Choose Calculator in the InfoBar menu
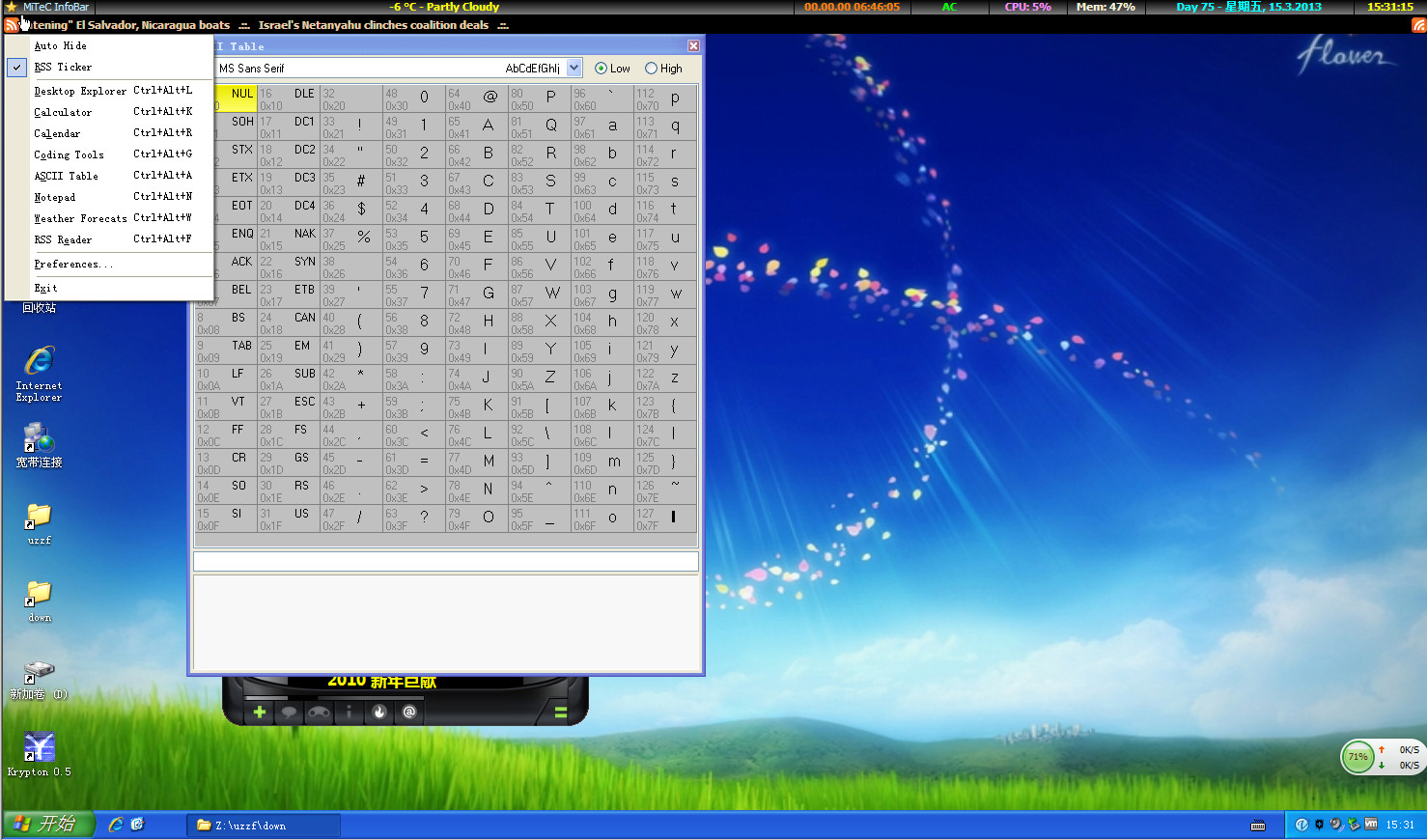Viewport: 1427px width, 840px height. (109, 112)
